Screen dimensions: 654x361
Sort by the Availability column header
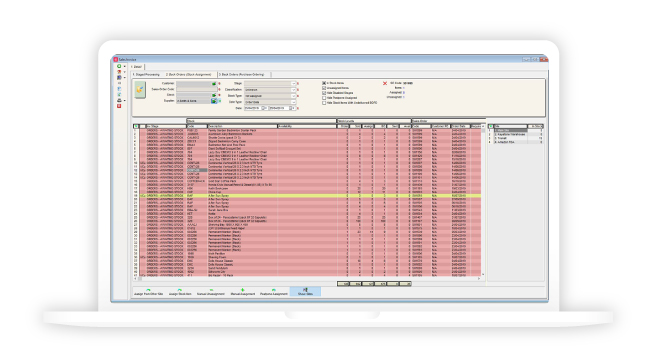(x=307, y=126)
